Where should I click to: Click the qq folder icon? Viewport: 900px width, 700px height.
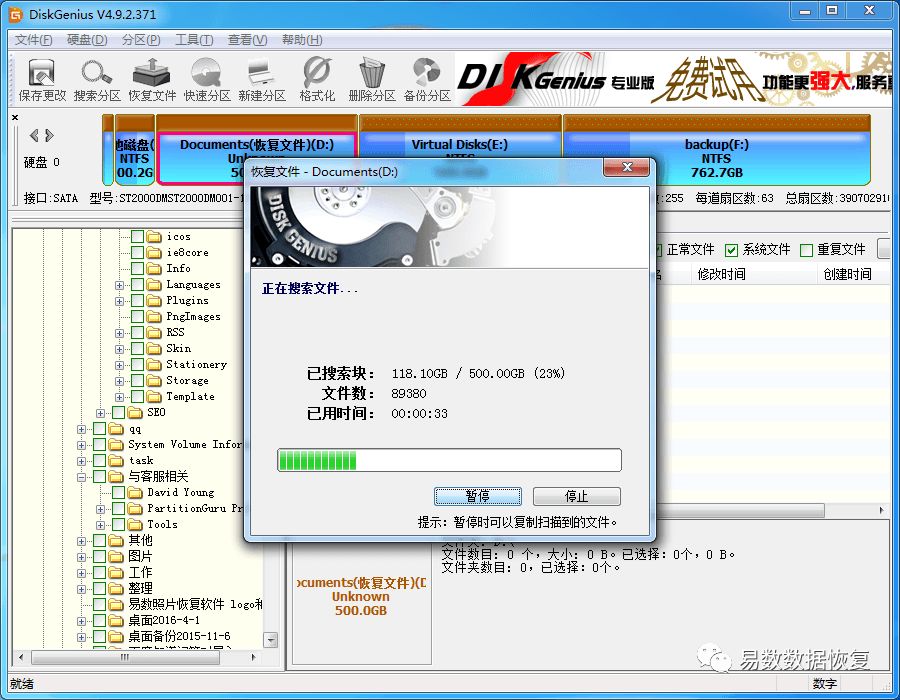point(116,429)
